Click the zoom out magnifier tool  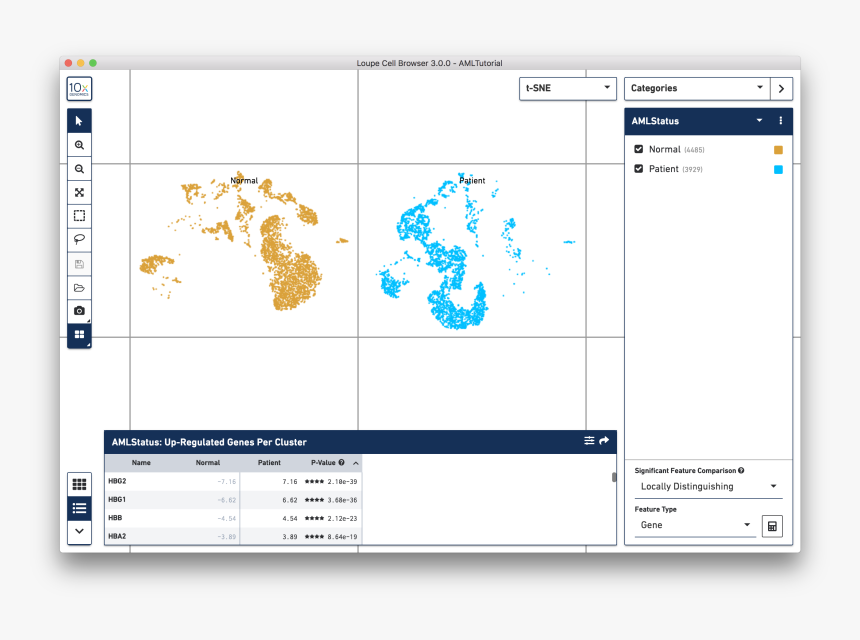79,170
